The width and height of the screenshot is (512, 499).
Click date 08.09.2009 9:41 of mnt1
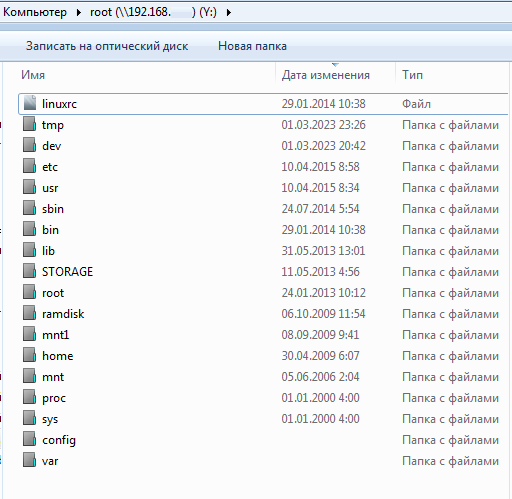pos(321,335)
